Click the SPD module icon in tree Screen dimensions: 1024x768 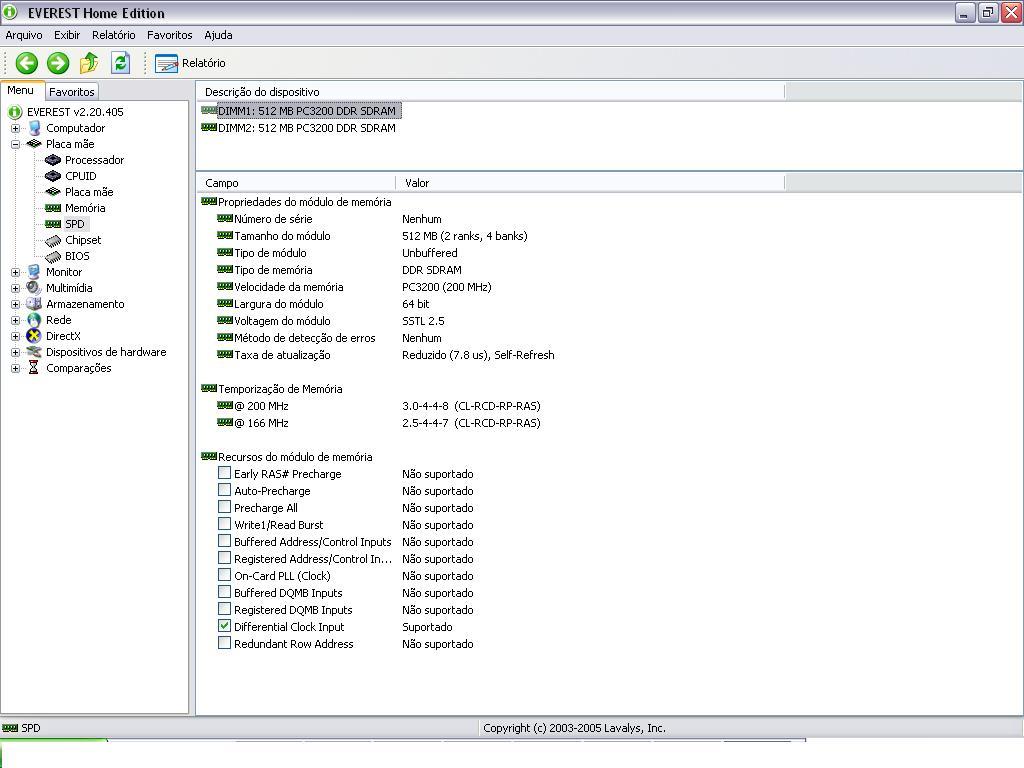(53, 224)
